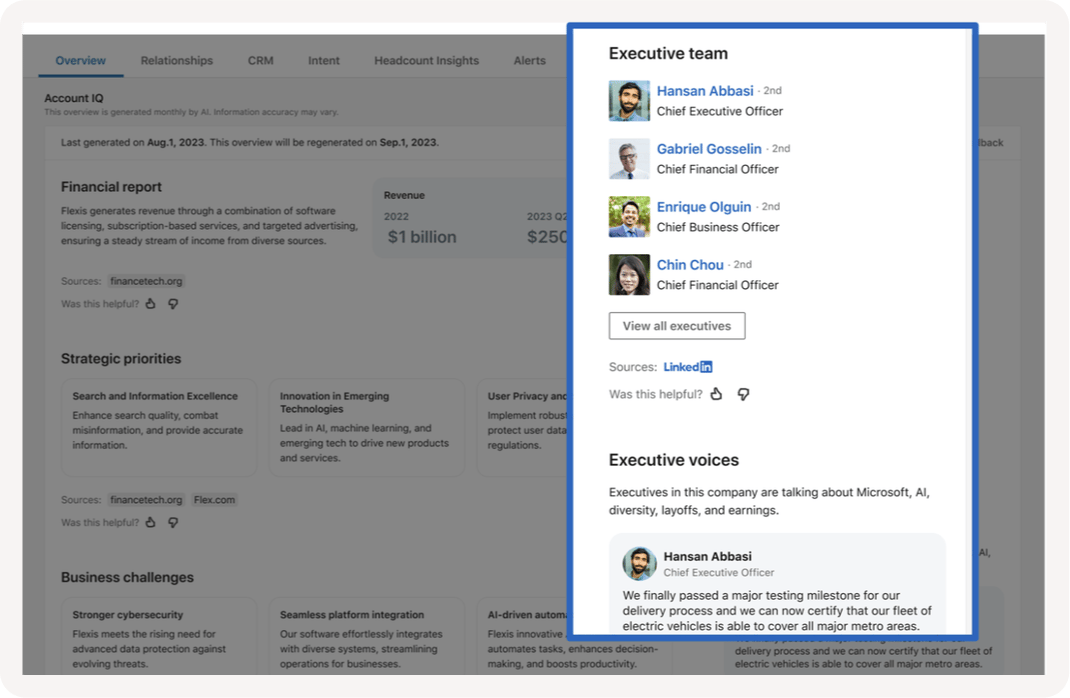1070x698 pixels.
Task: Open Hansan Abbasi's profile link
Action: [705, 91]
